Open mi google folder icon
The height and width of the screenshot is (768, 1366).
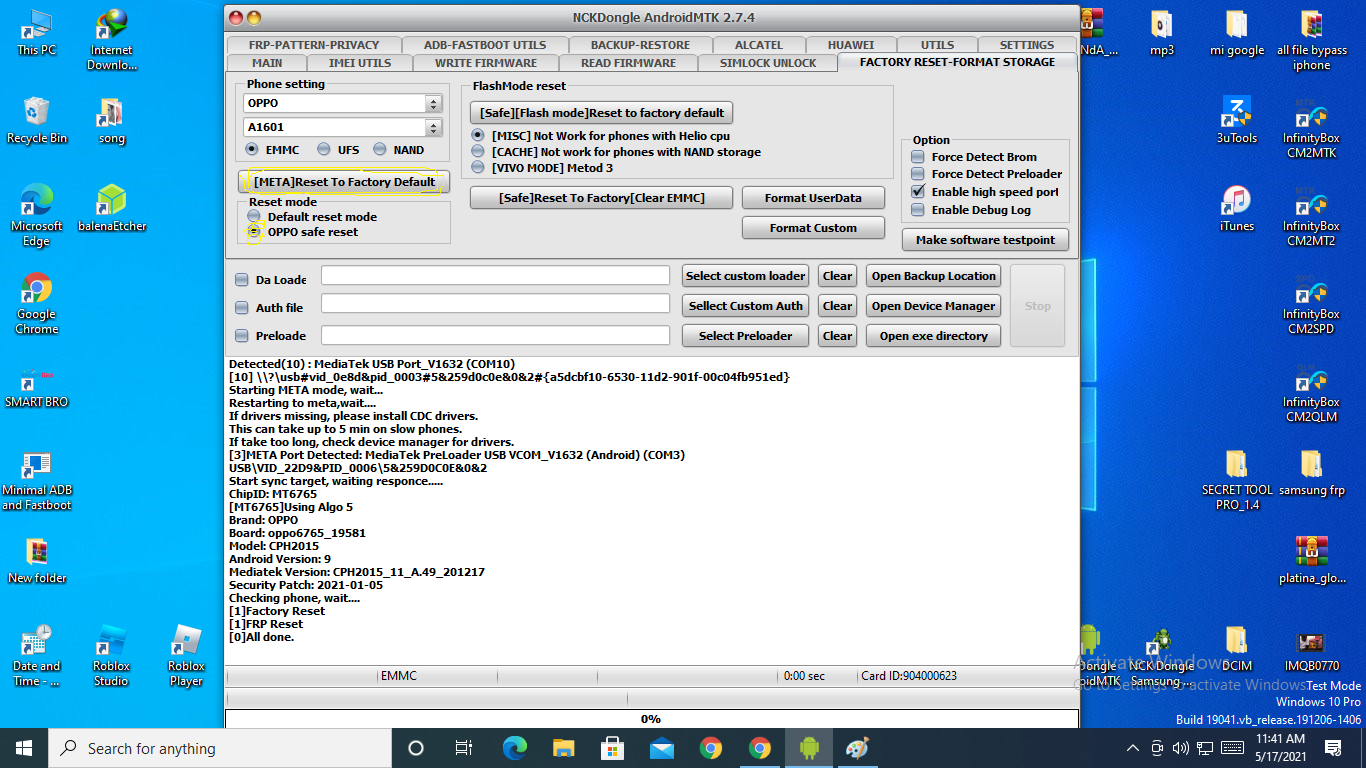(1237, 33)
